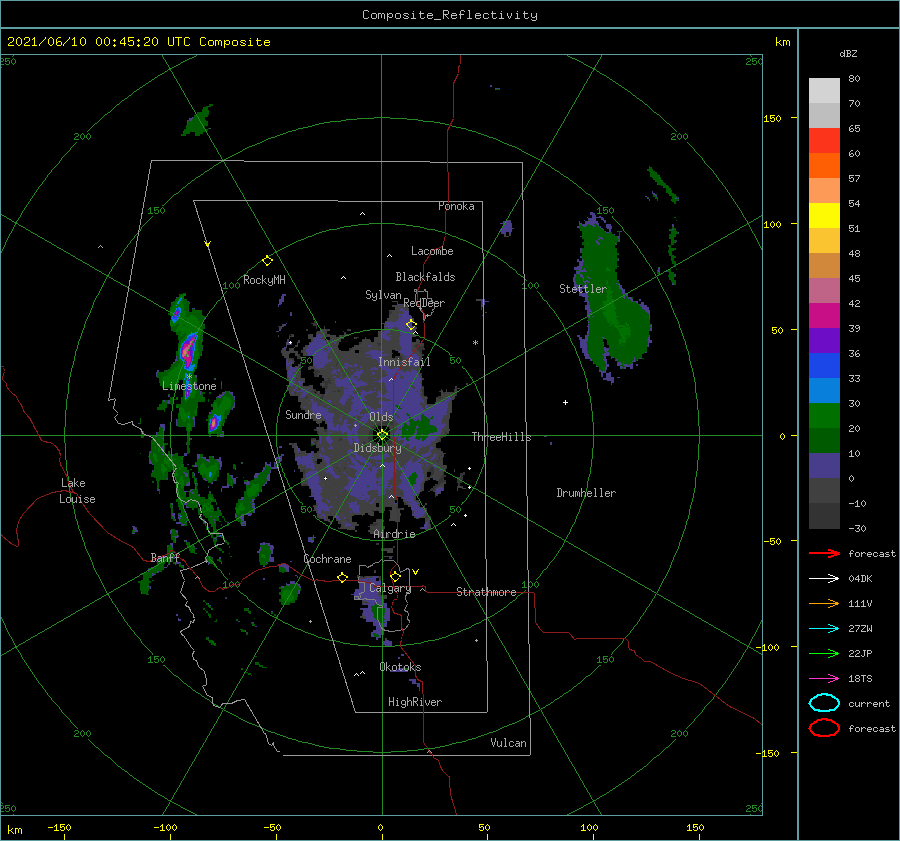Click the HighRiver town label
This screenshot has width=900, height=841.
pos(415,702)
